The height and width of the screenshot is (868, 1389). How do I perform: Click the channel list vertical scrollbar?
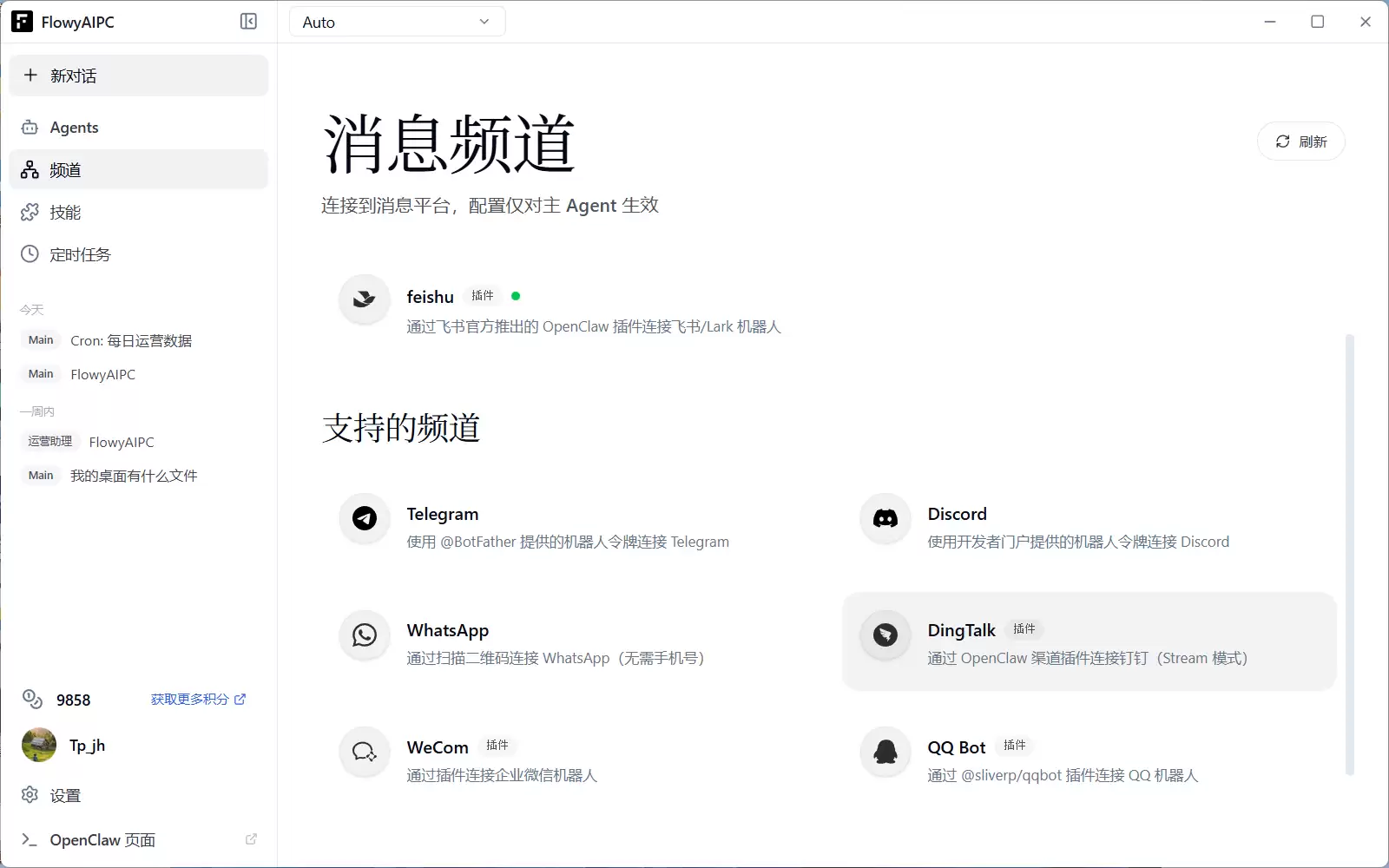[1349, 554]
